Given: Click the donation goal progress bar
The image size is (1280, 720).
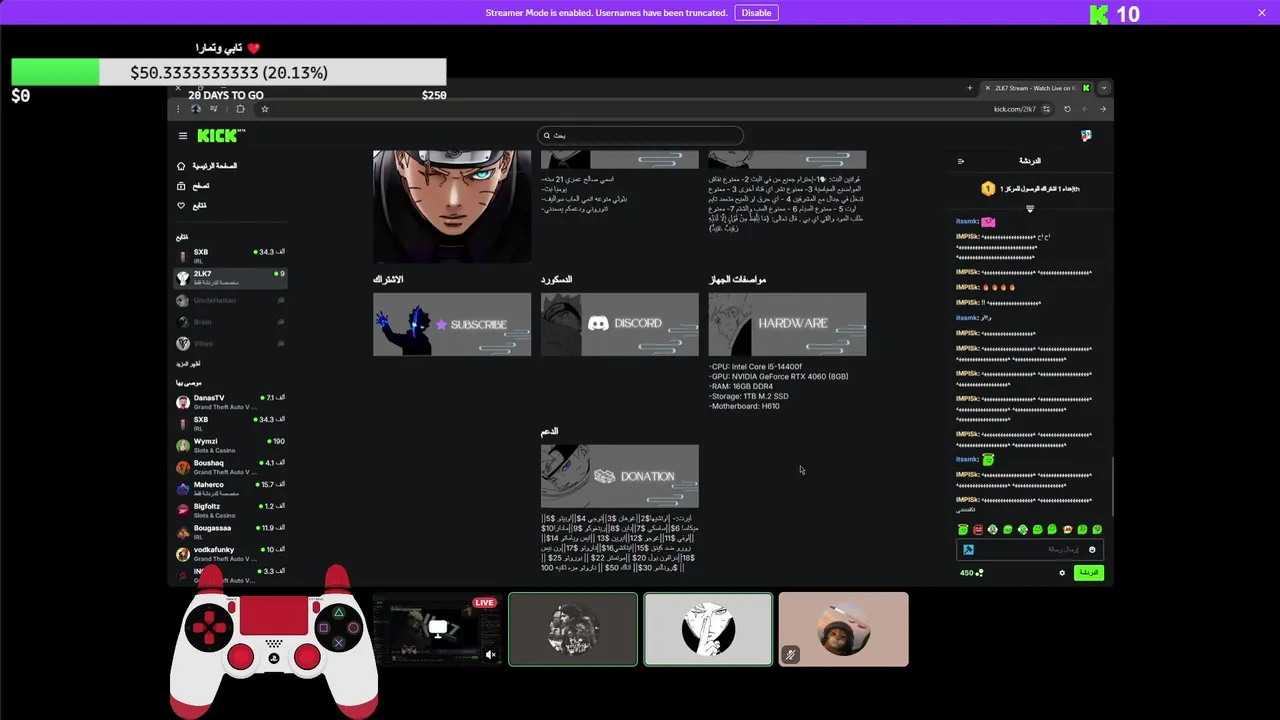Looking at the screenshot, I should (229, 72).
